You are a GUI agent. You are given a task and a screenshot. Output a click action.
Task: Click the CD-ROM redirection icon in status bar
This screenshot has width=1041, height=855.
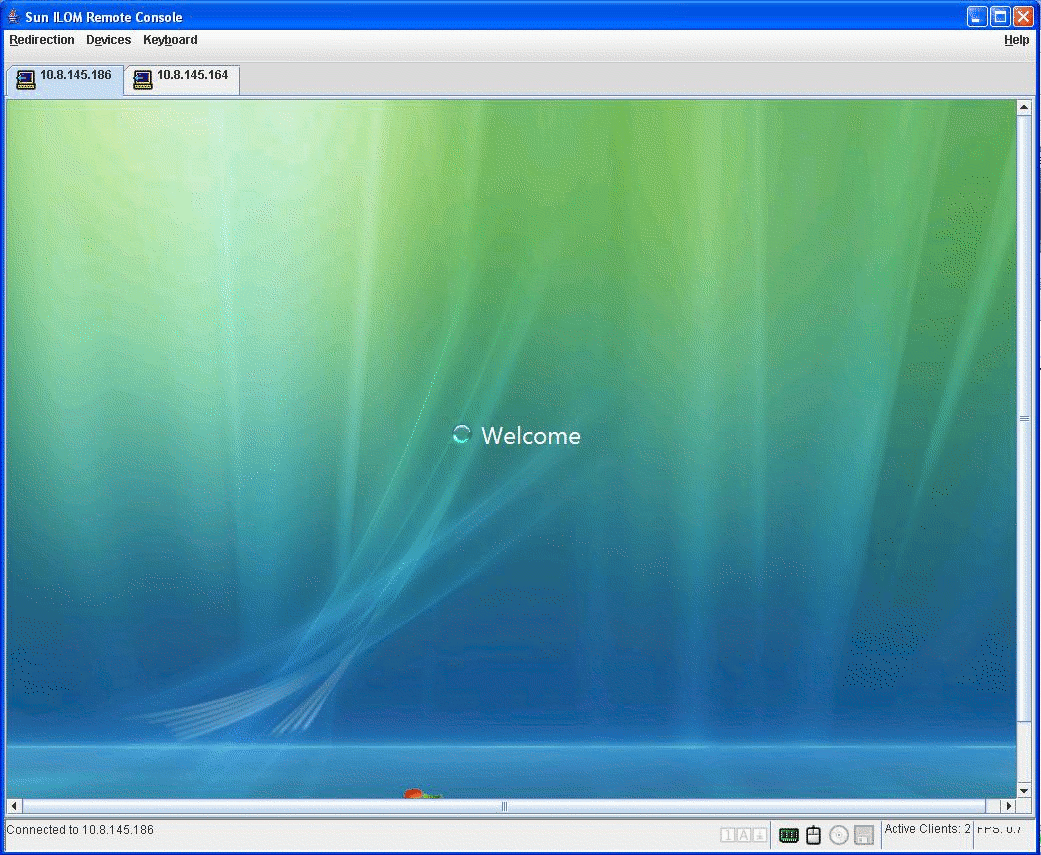(838, 835)
